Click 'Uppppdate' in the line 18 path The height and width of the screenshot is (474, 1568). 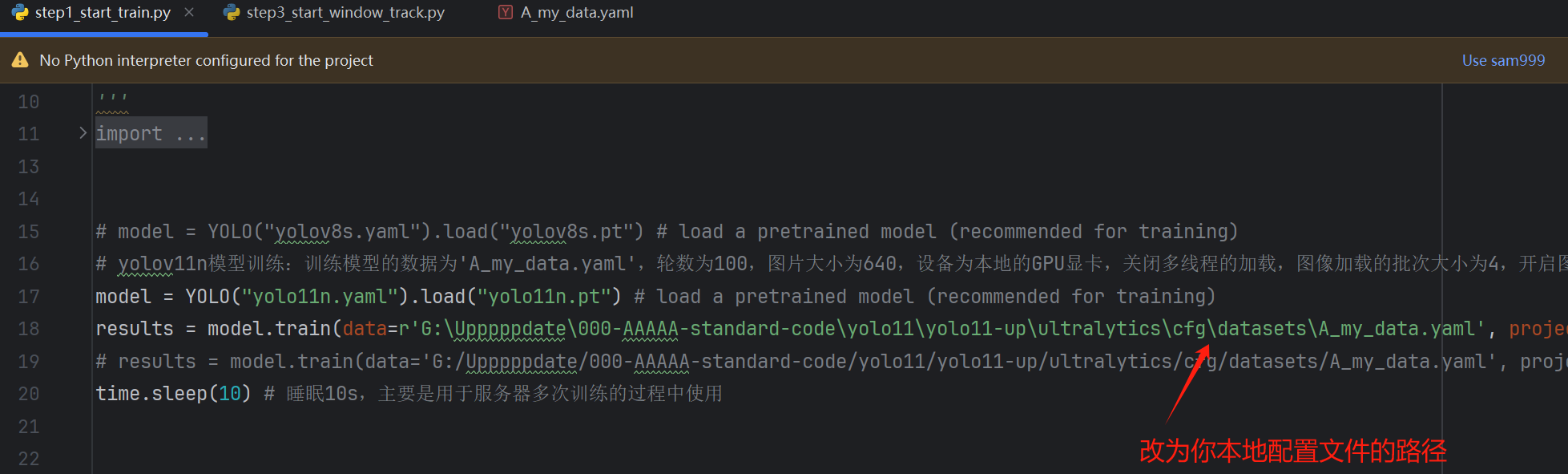(510, 329)
